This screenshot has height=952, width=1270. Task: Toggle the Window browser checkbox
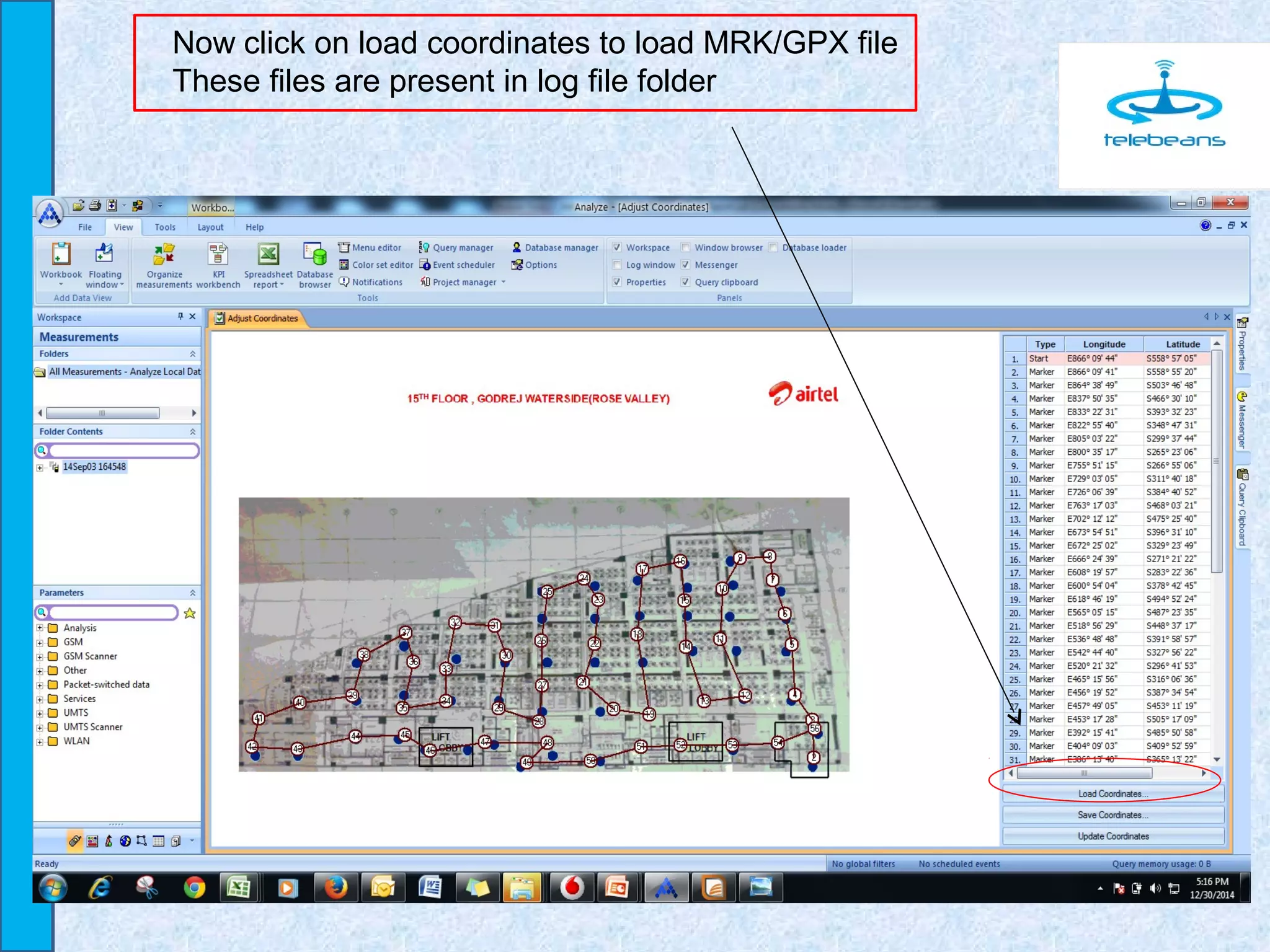click(x=686, y=248)
